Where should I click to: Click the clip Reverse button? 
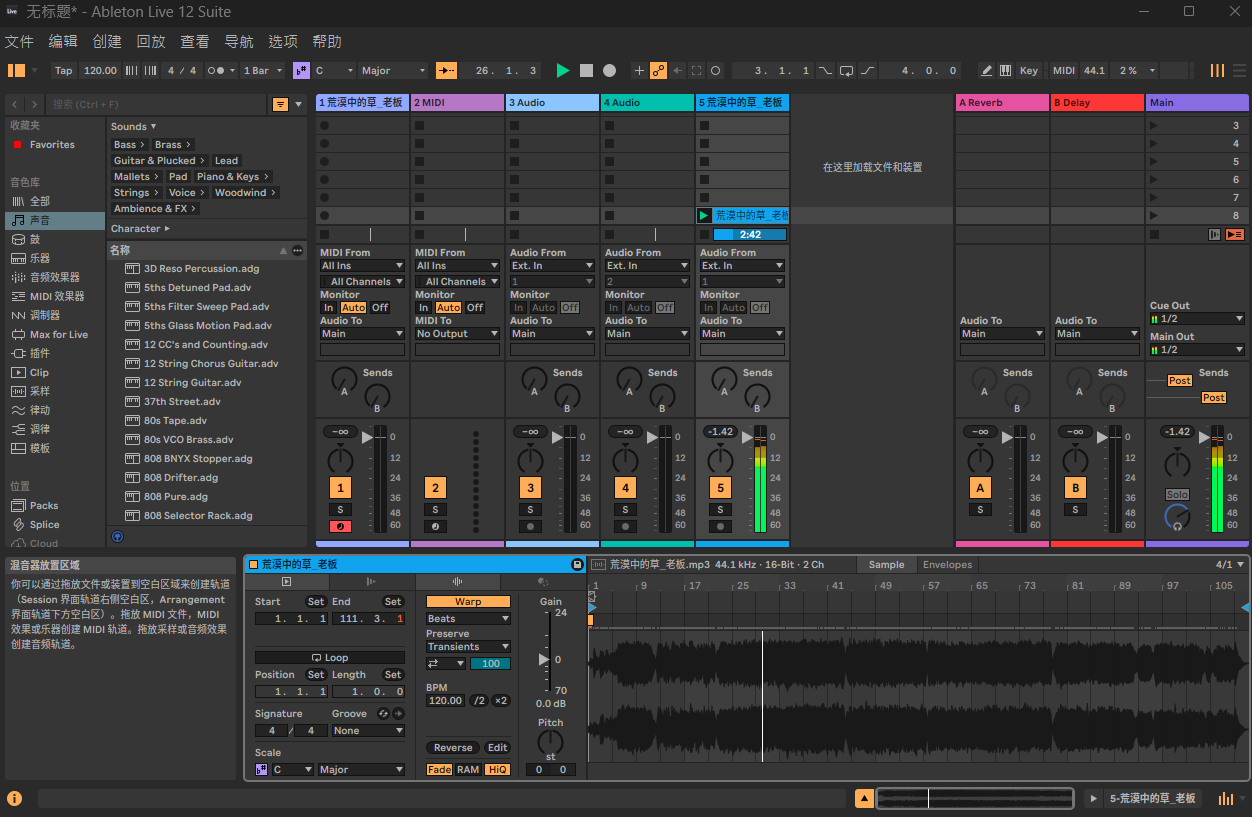(453, 747)
